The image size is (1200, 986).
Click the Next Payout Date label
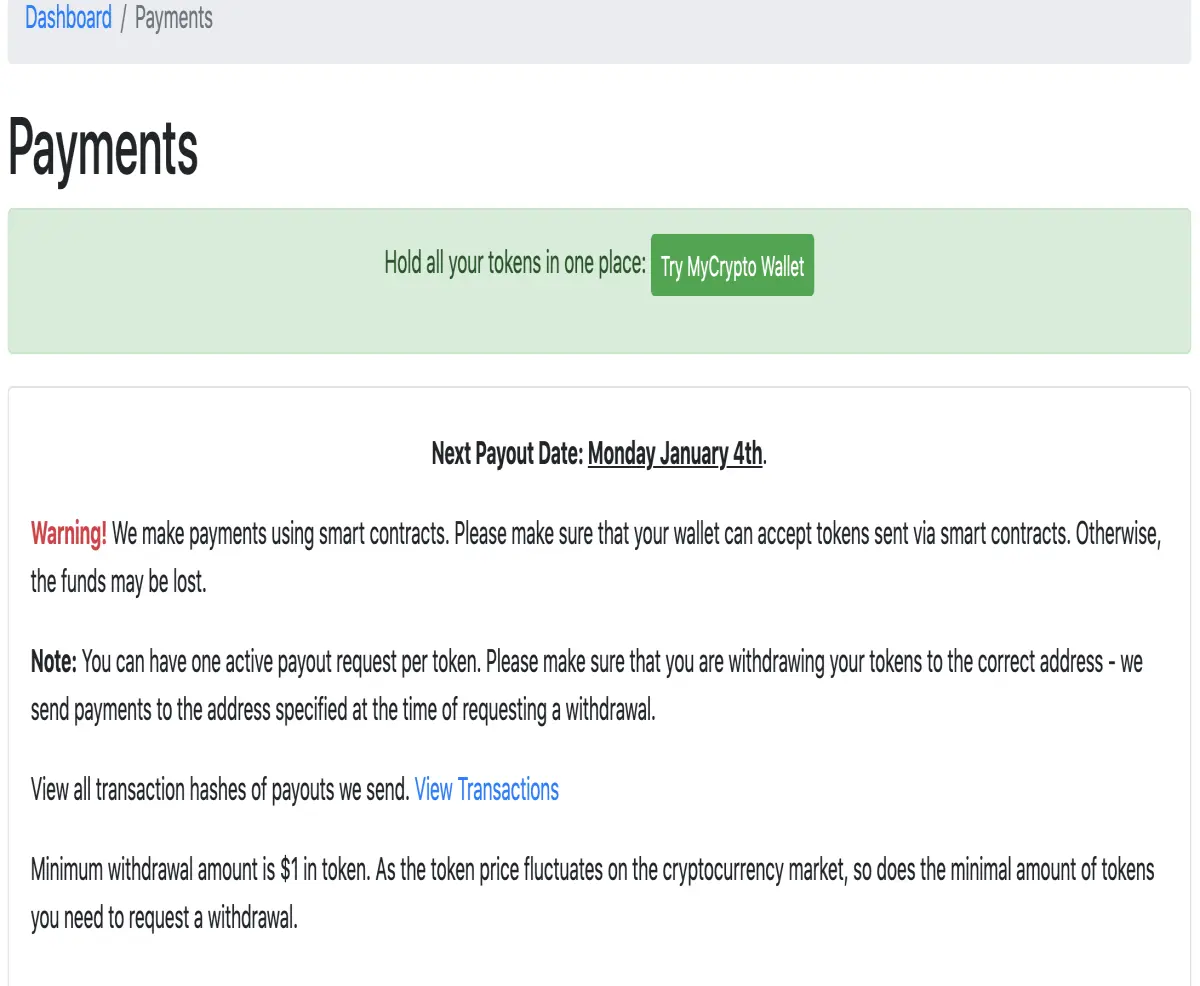(x=508, y=454)
